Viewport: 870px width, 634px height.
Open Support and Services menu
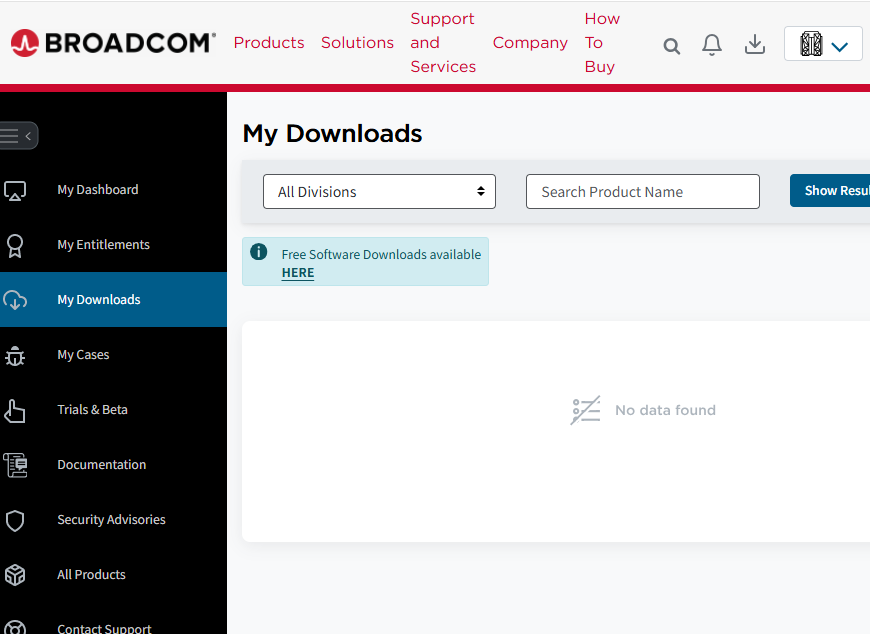pyautogui.click(x=443, y=43)
